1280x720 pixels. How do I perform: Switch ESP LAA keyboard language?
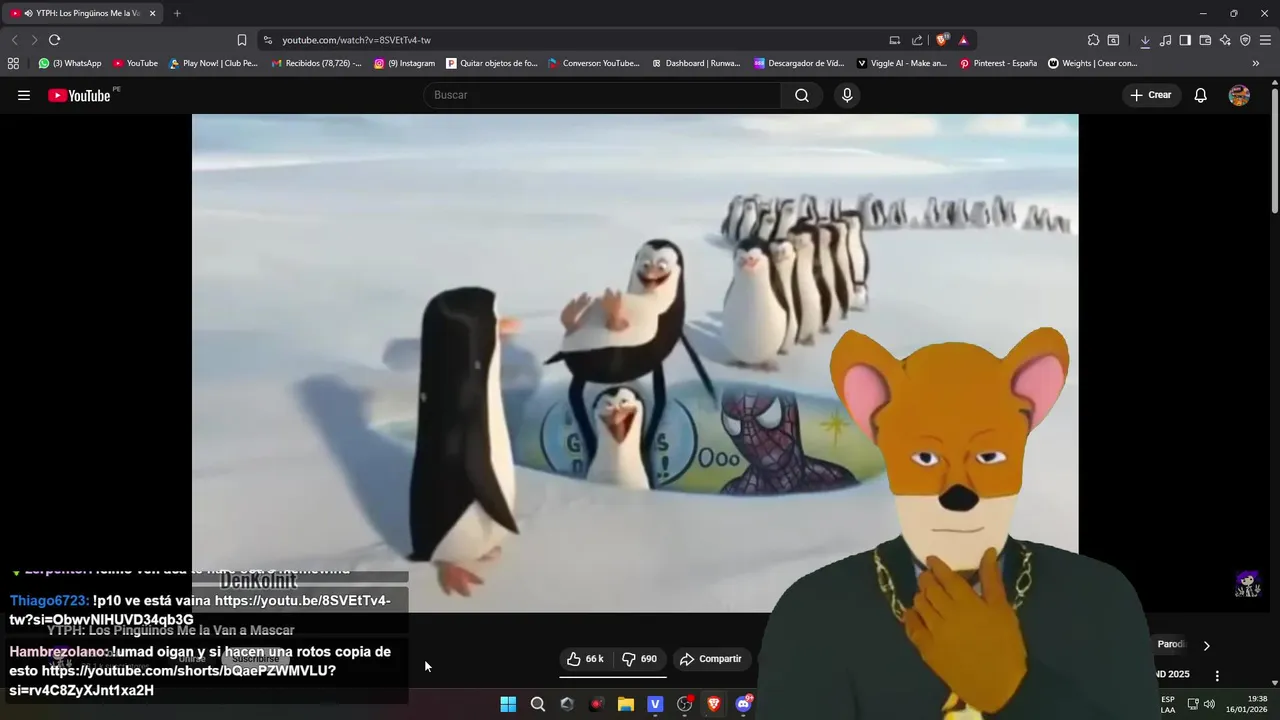click(1168, 704)
